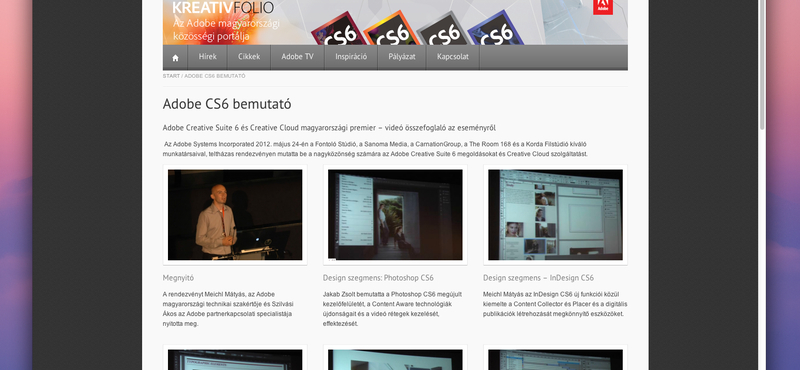
Task: Click the description mentioning Jakab Zsolt
Action: point(392,309)
